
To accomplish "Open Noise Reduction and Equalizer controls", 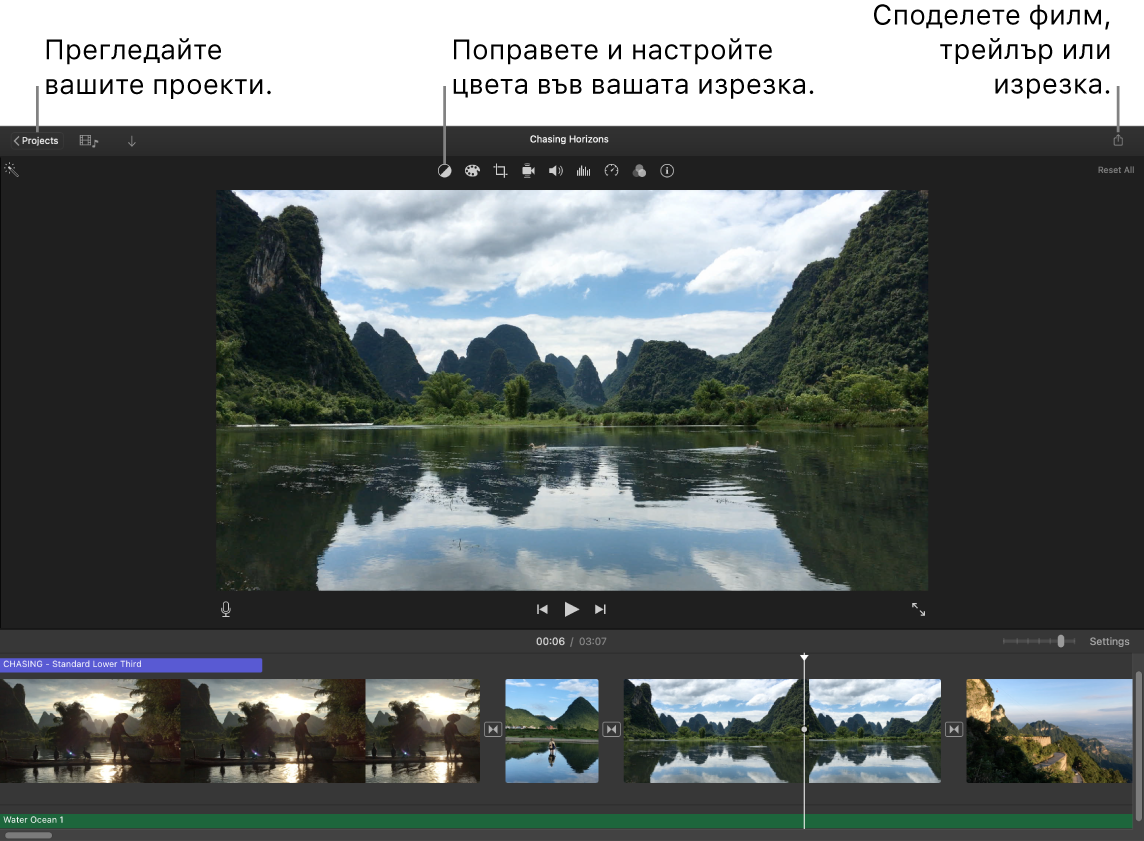I will [583, 170].
